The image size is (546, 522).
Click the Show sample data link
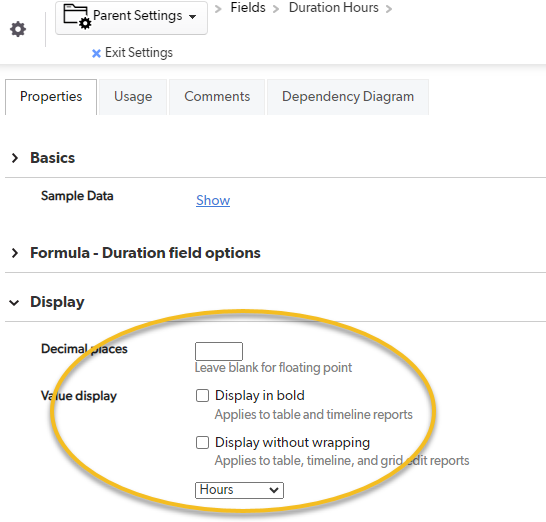pyautogui.click(x=213, y=200)
